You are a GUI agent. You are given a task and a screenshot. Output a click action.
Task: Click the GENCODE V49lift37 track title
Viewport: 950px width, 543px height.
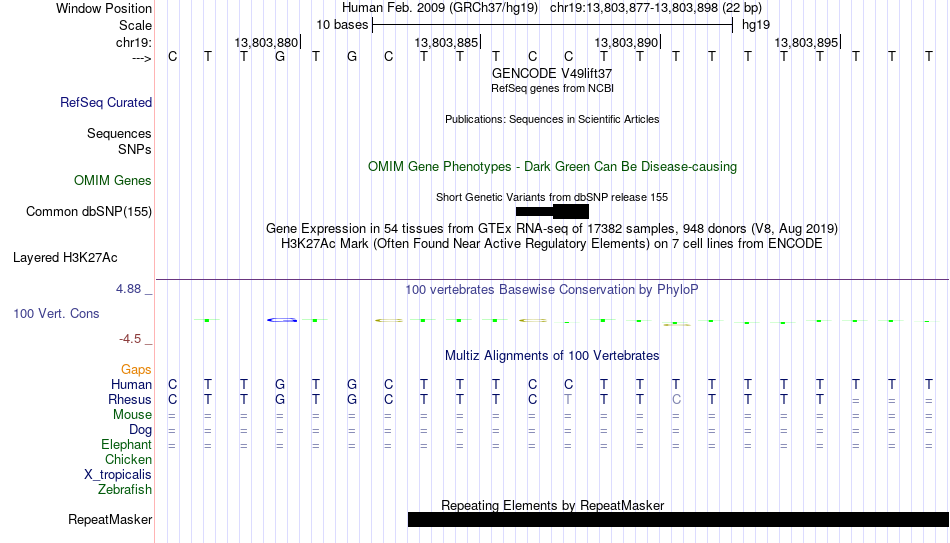coord(552,73)
